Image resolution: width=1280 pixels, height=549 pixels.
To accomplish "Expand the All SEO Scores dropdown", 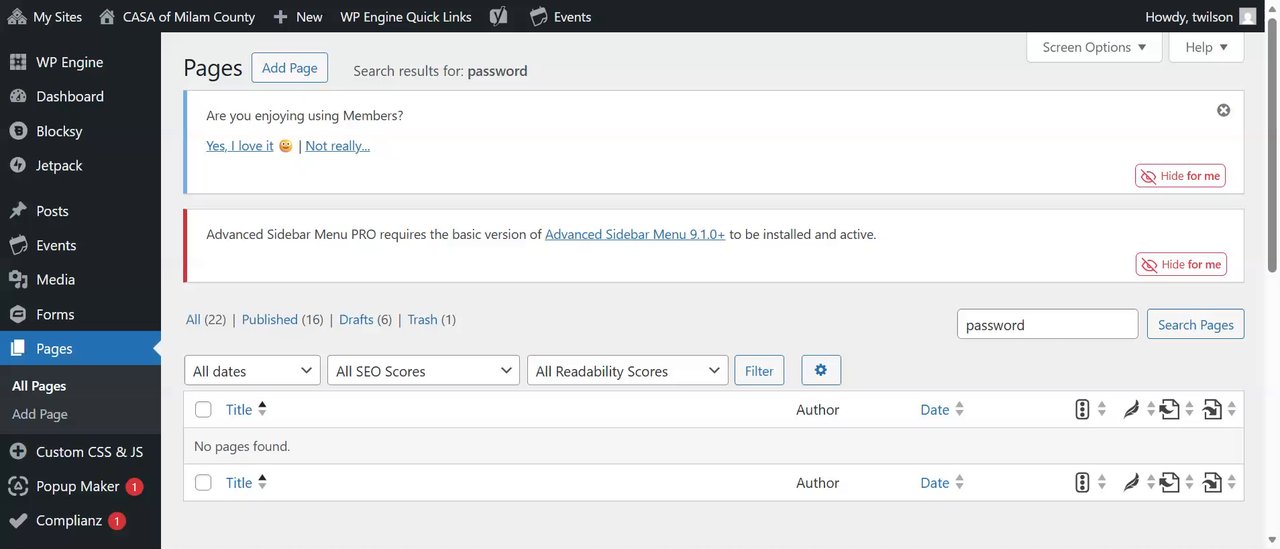I will (x=423, y=371).
